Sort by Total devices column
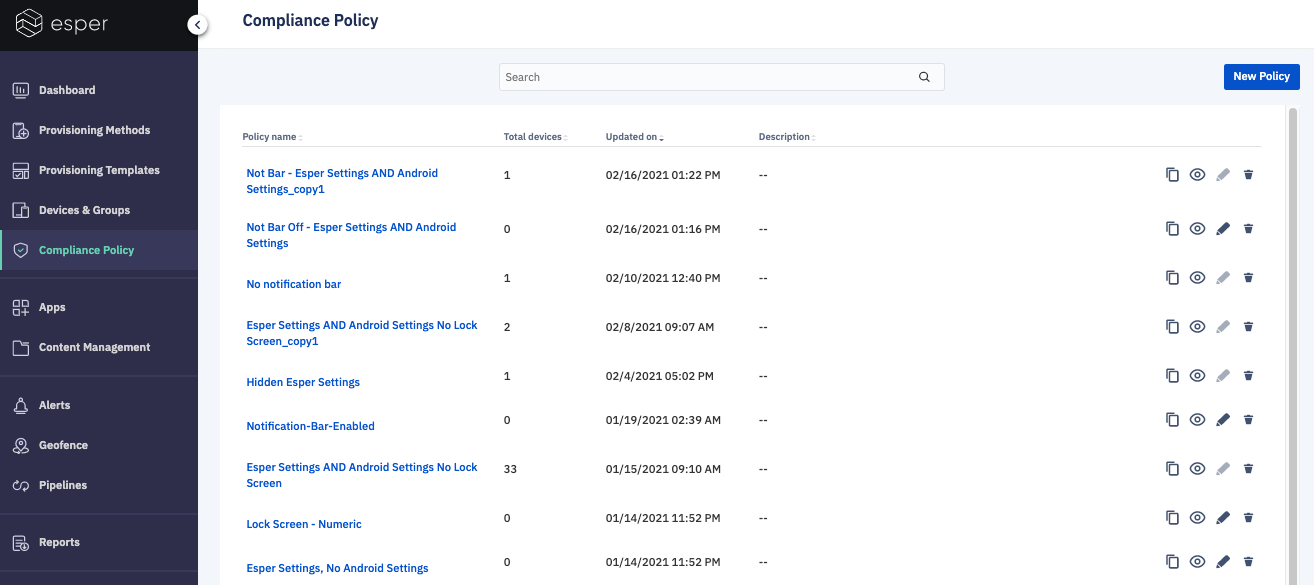The height and width of the screenshot is (585, 1314). [x=535, y=137]
